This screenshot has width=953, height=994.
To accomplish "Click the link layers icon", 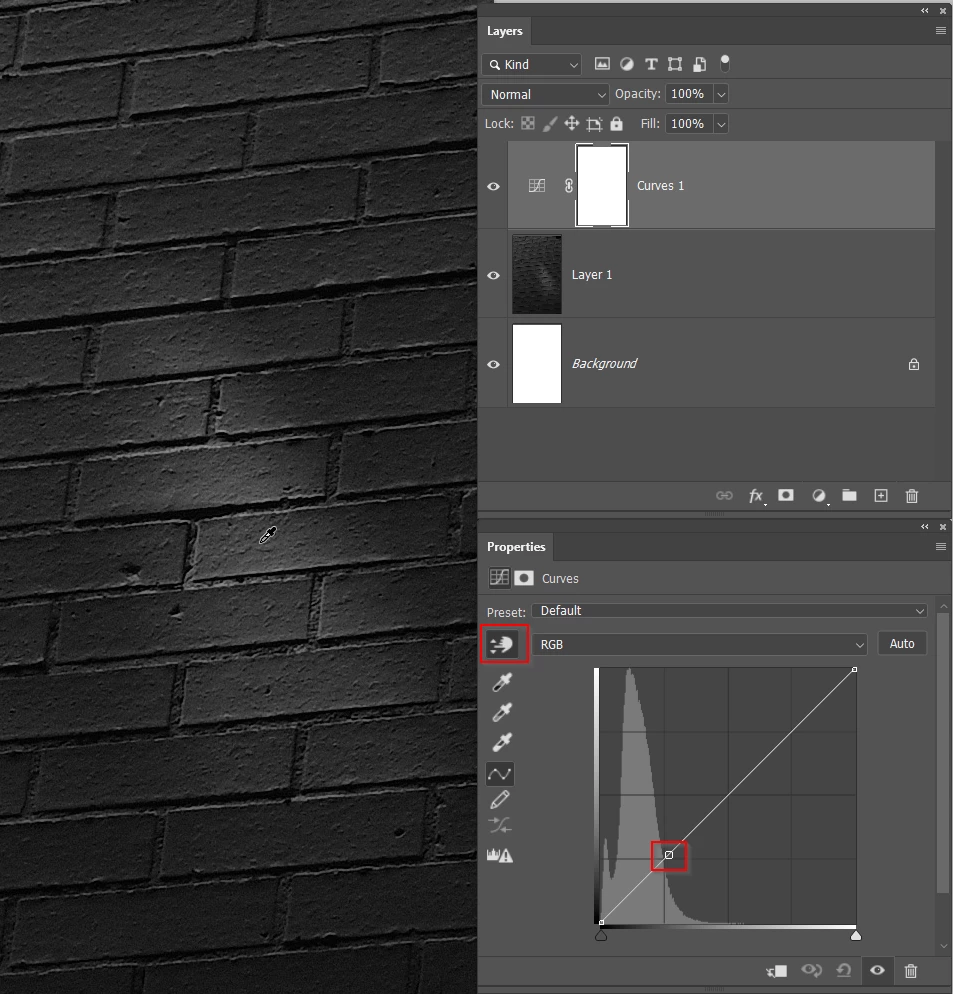I will point(724,496).
